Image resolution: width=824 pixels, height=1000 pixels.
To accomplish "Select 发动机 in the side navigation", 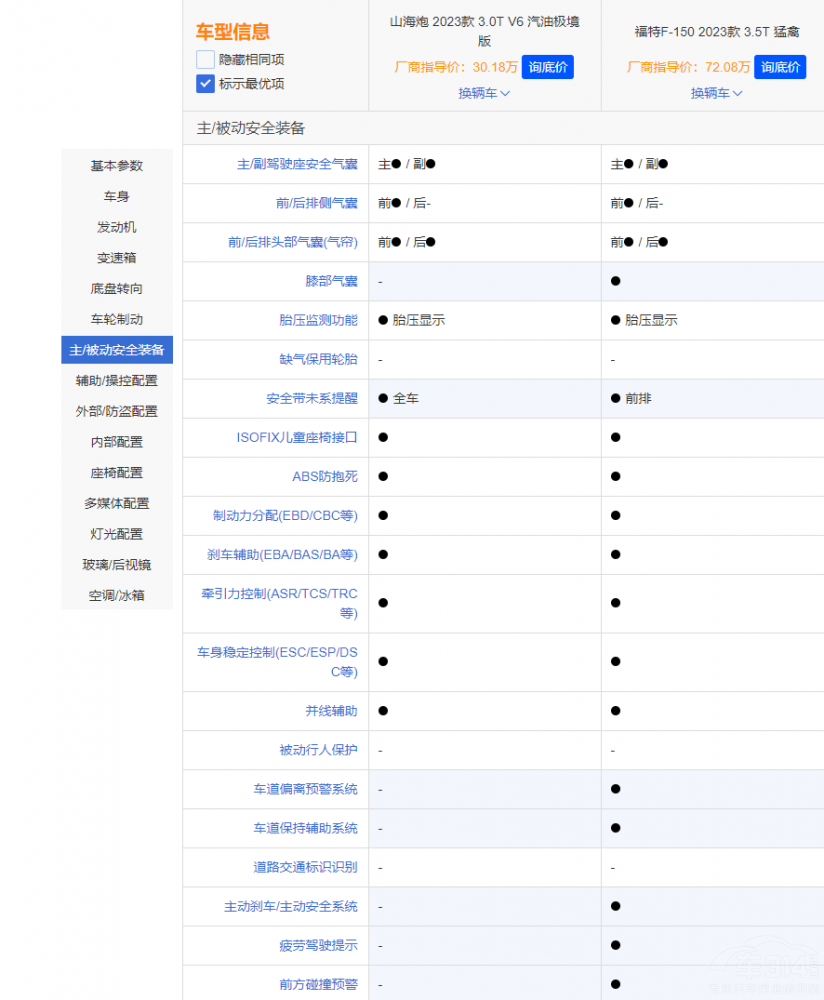I will click(117, 227).
